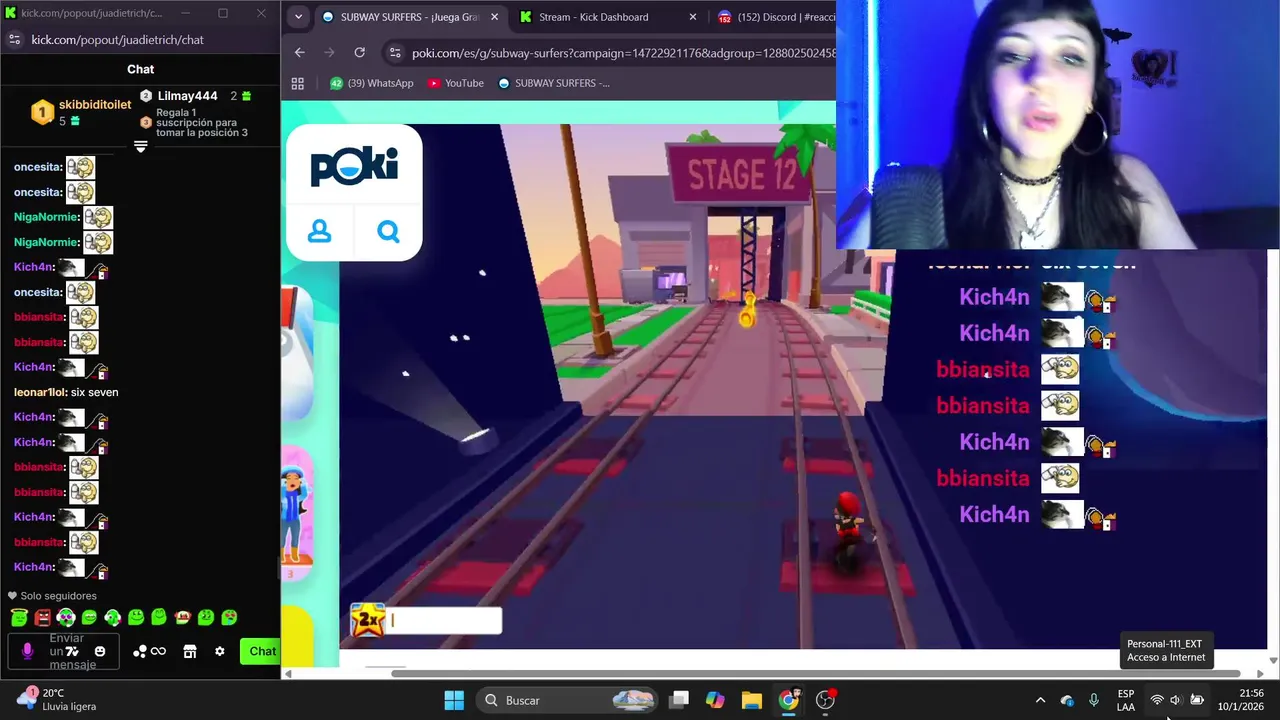Click the purple microphone icon in chat input

[x=27, y=651]
